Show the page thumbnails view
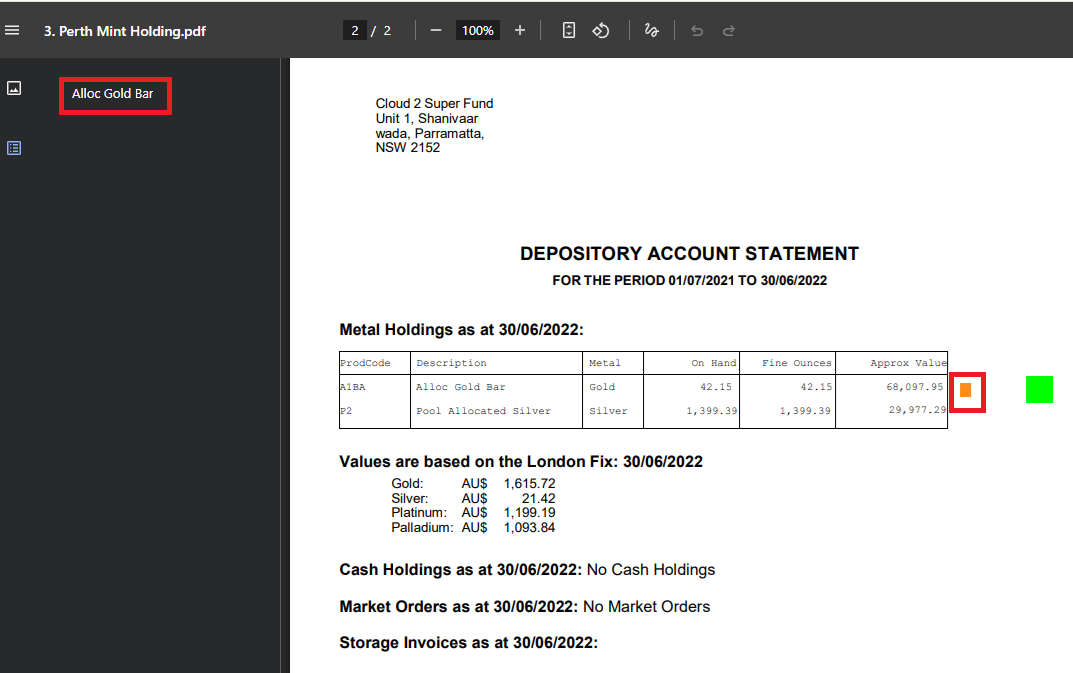 tap(14, 88)
